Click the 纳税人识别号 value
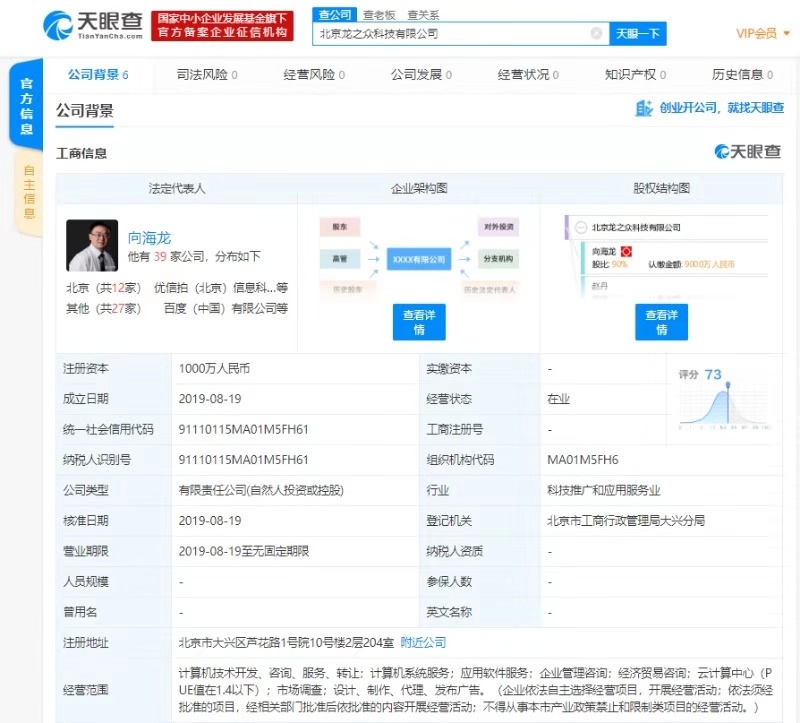The image size is (800, 723). coord(243,460)
